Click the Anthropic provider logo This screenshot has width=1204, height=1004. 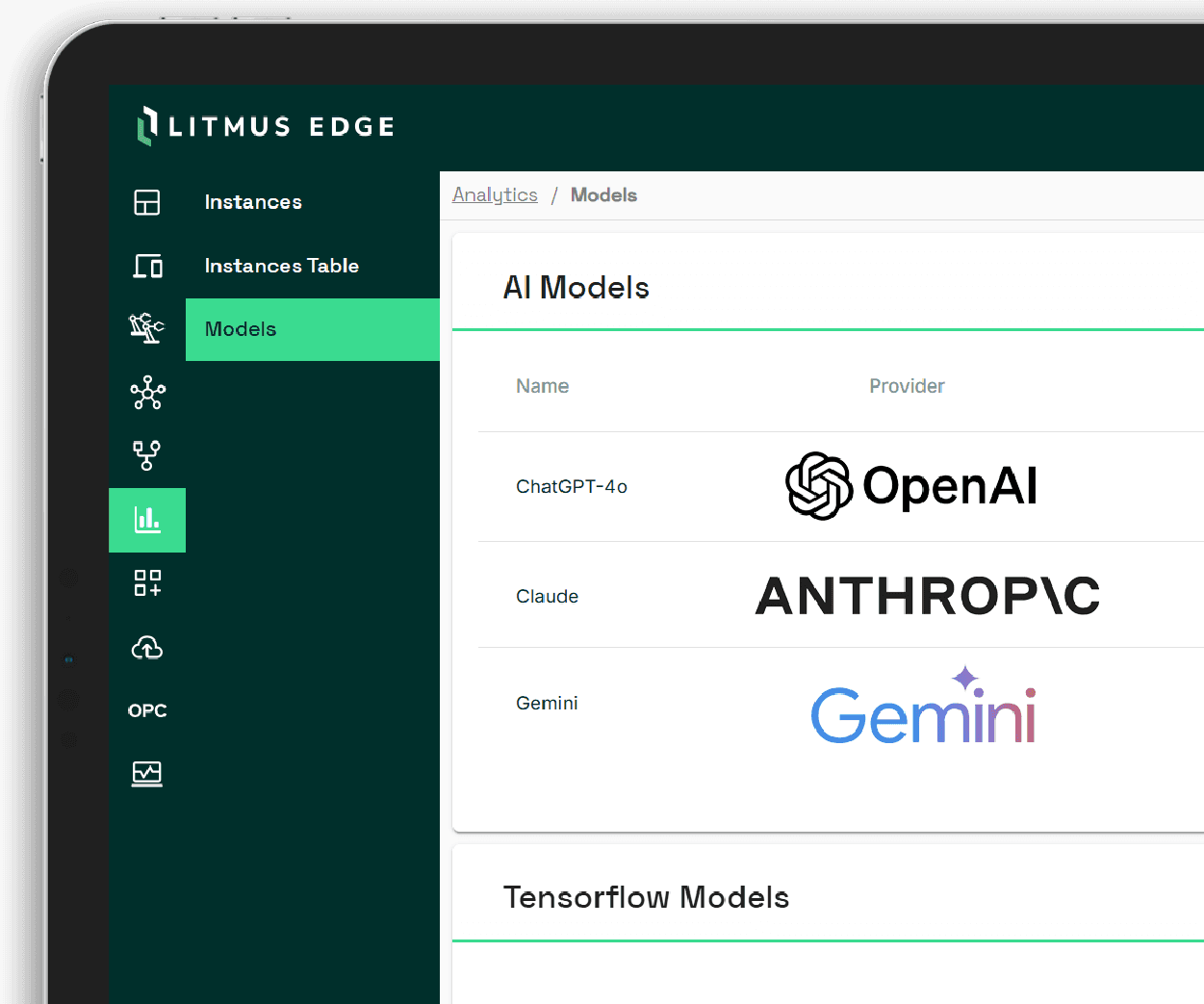pos(927,596)
